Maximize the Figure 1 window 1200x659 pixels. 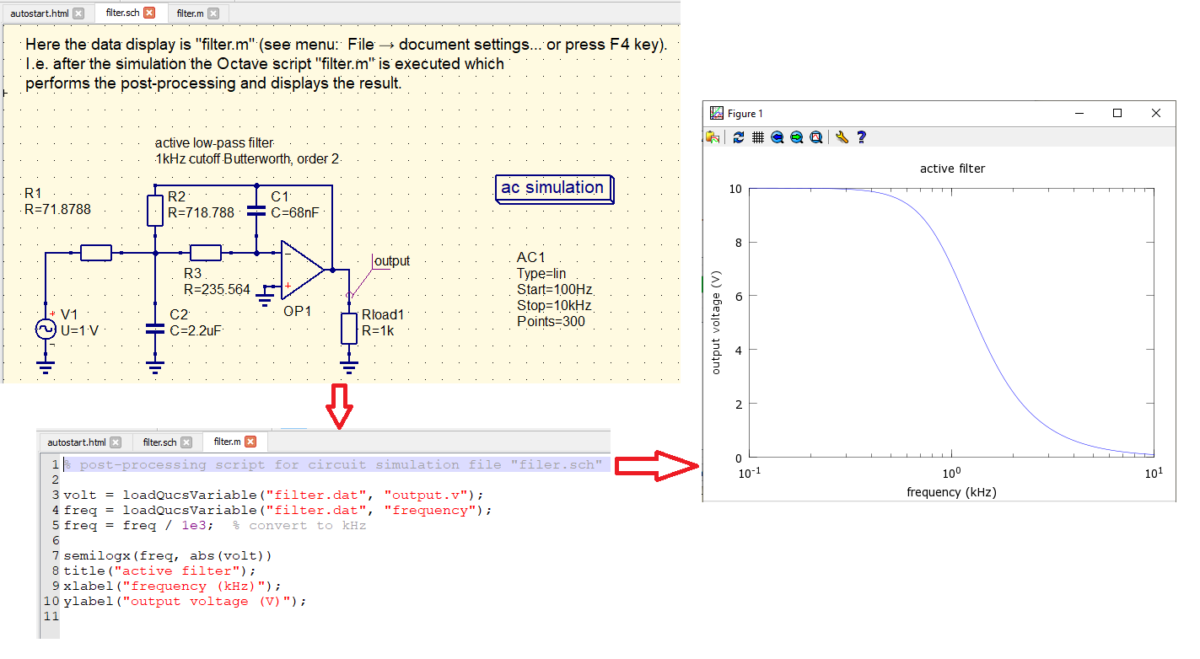[x=1117, y=113]
